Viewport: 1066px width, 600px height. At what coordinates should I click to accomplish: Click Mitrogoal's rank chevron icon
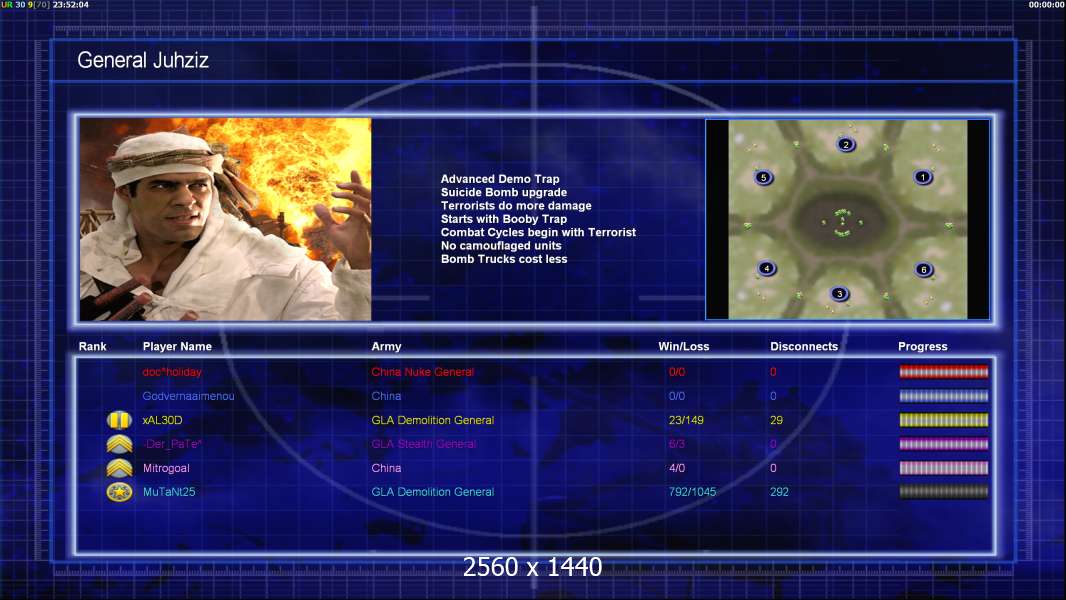(120, 468)
